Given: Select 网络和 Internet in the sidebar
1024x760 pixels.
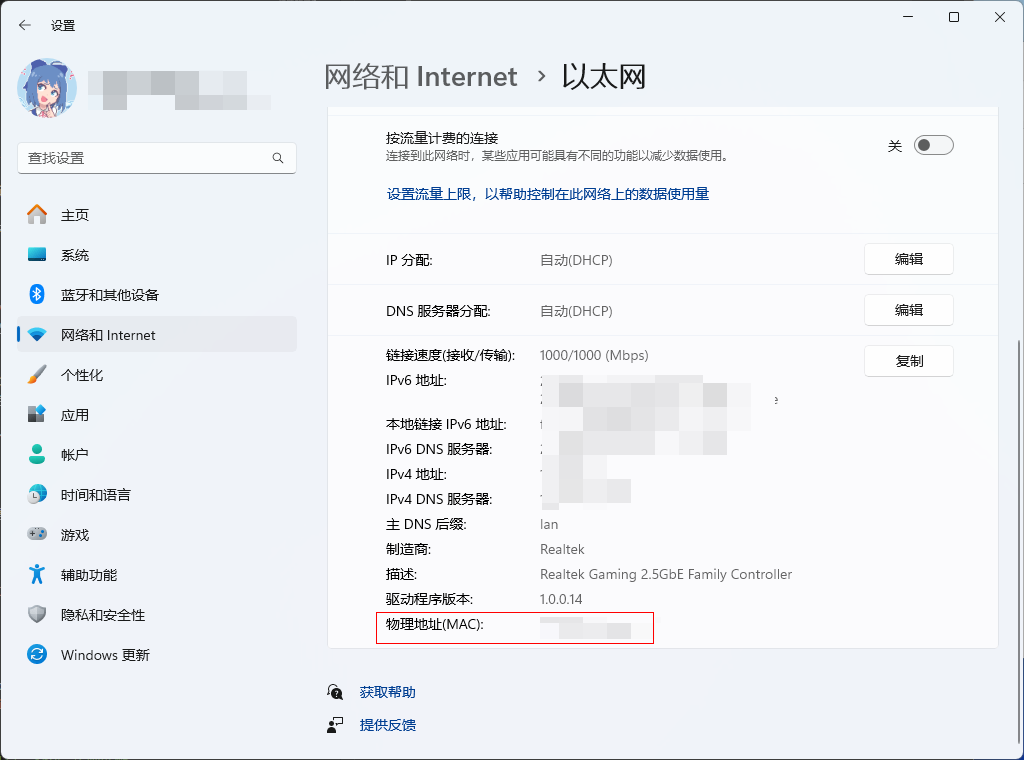Looking at the screenshot, I should tap(108, 335).
